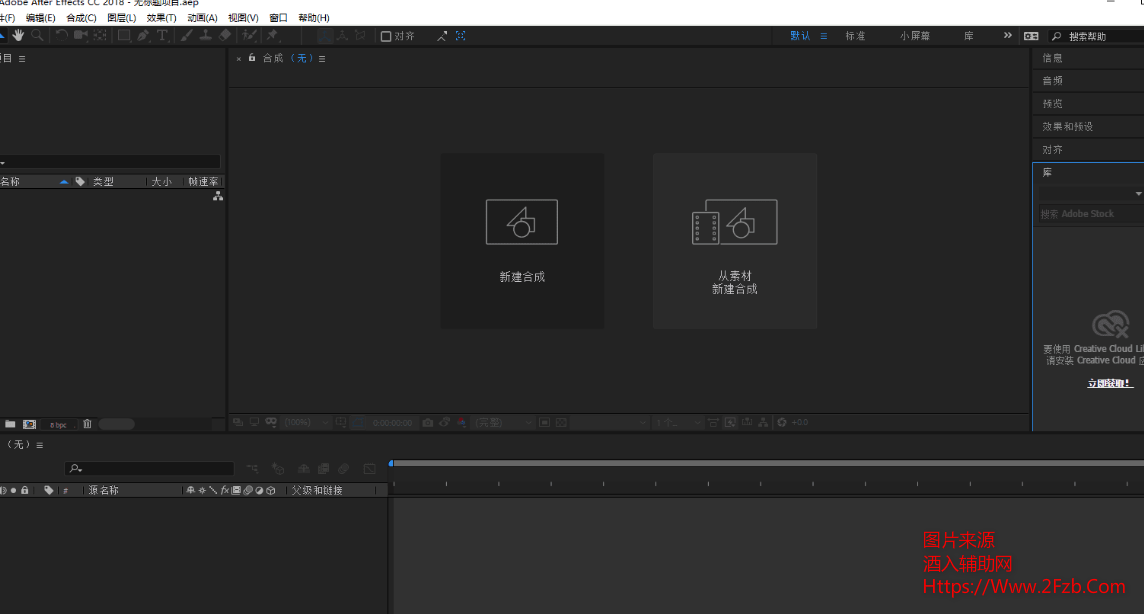Screen dimensions: 1144x614
Task: Select the Rectangle shape tool
Action: (x=124, y=35)
